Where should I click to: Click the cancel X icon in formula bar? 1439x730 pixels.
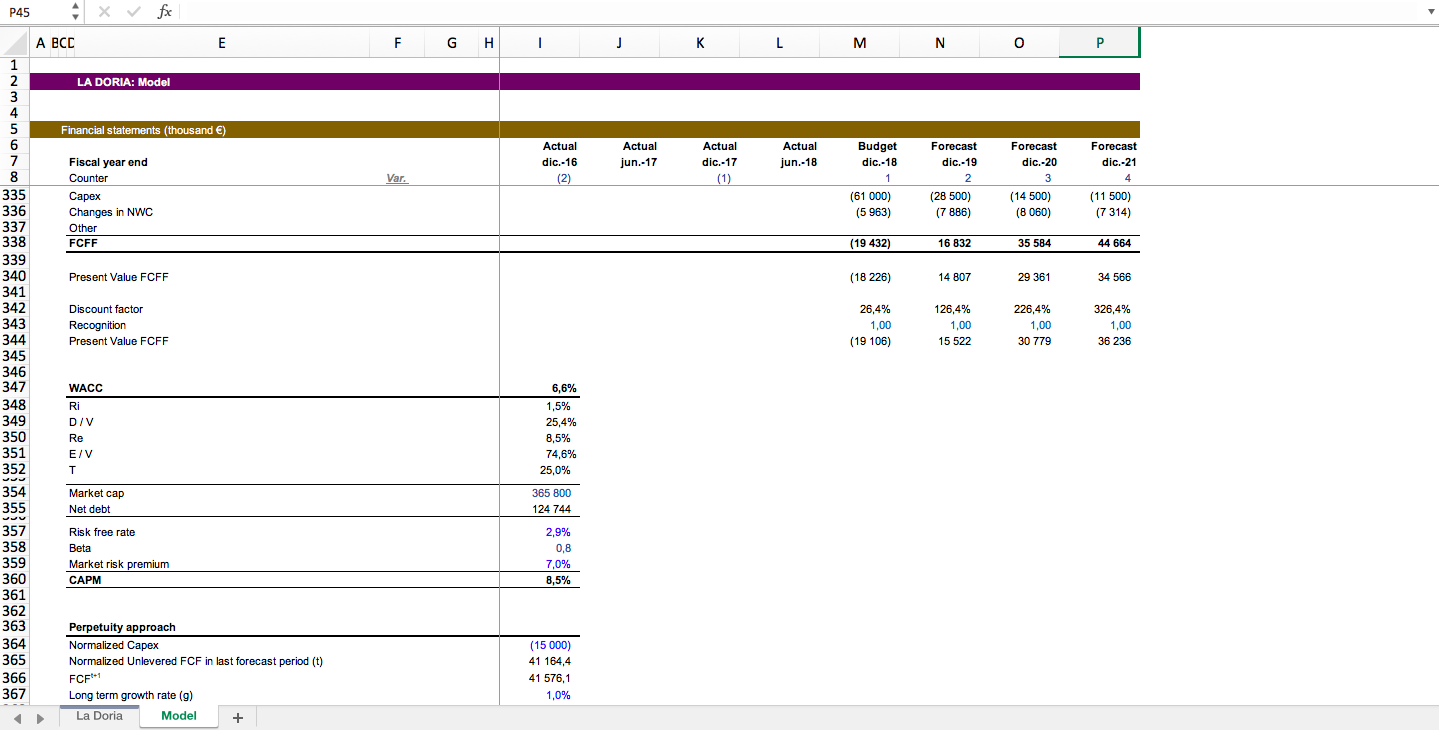coord(104,11)
